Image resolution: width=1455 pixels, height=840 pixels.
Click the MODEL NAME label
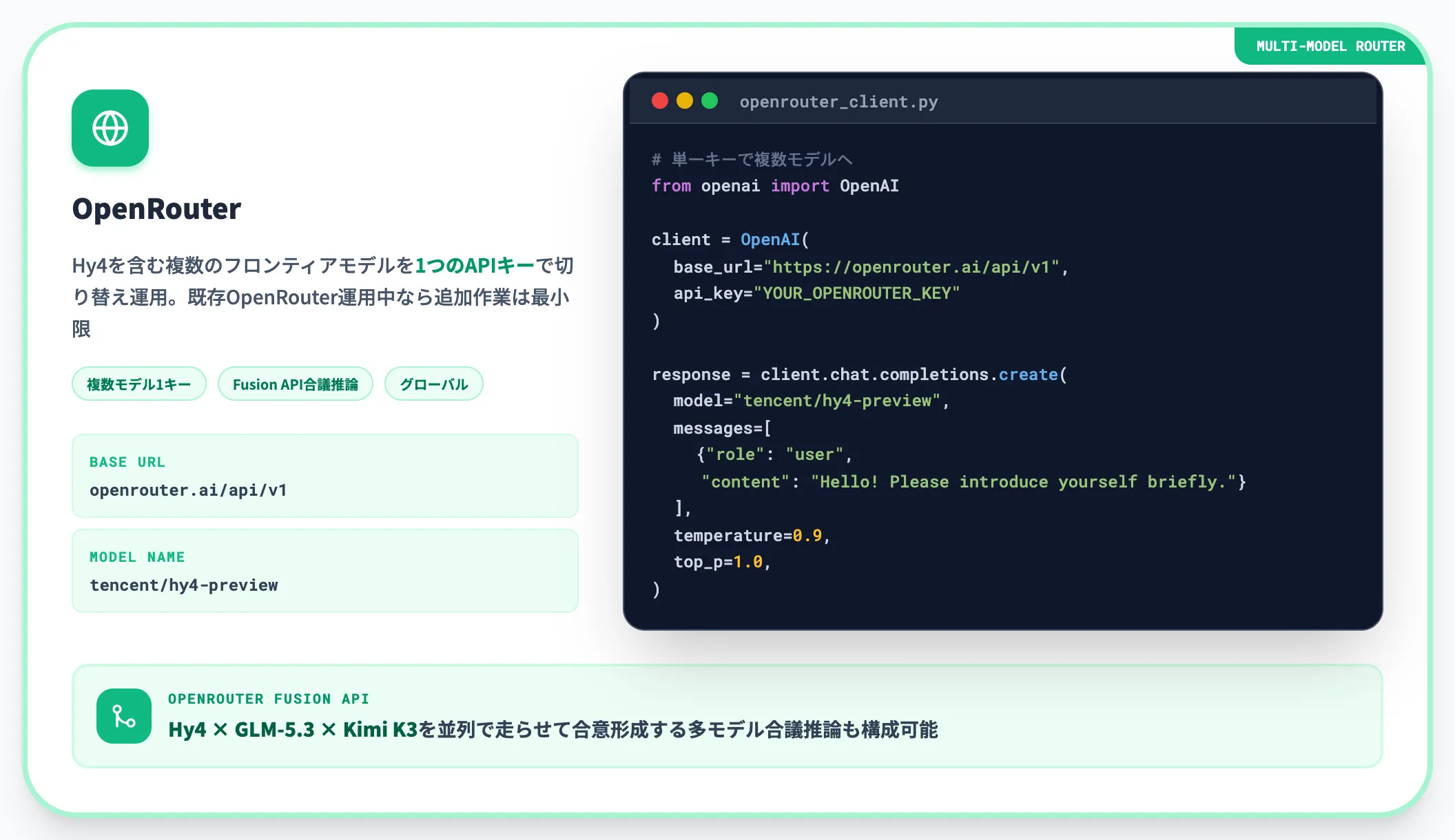tap(137, 557)
